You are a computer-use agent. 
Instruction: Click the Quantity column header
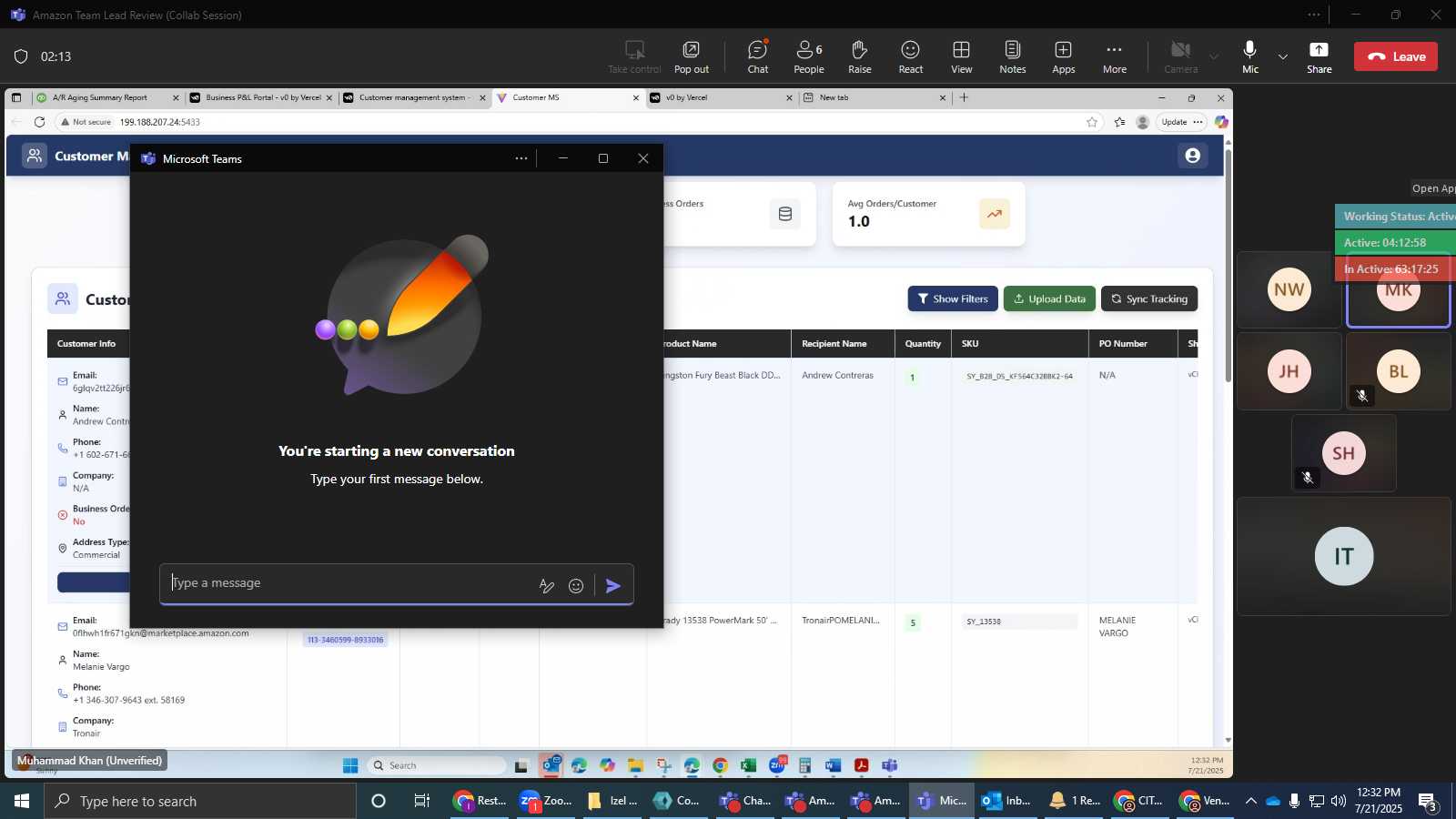923,344
